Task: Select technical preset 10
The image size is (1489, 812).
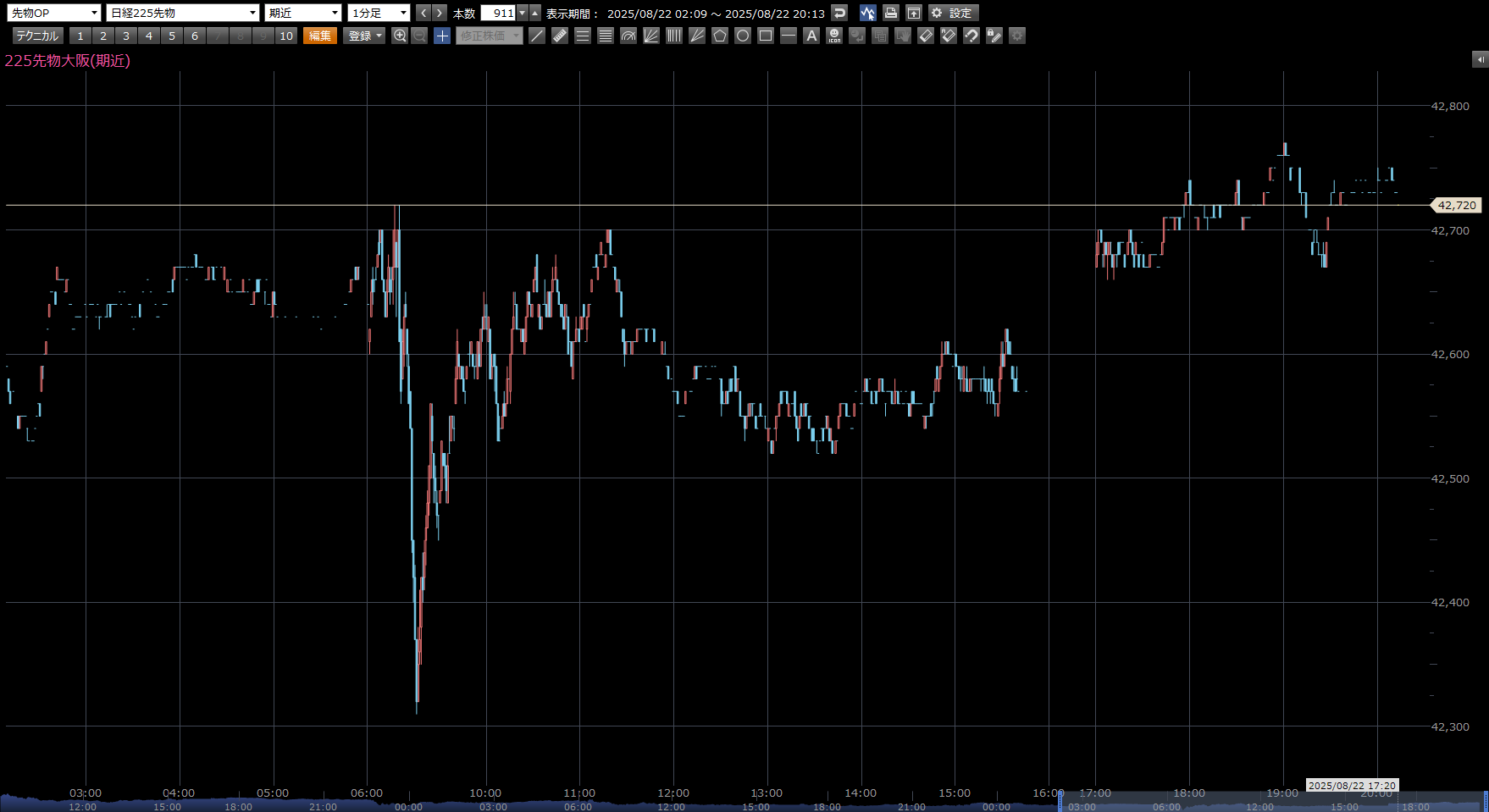Action: [x=286, y=36]
